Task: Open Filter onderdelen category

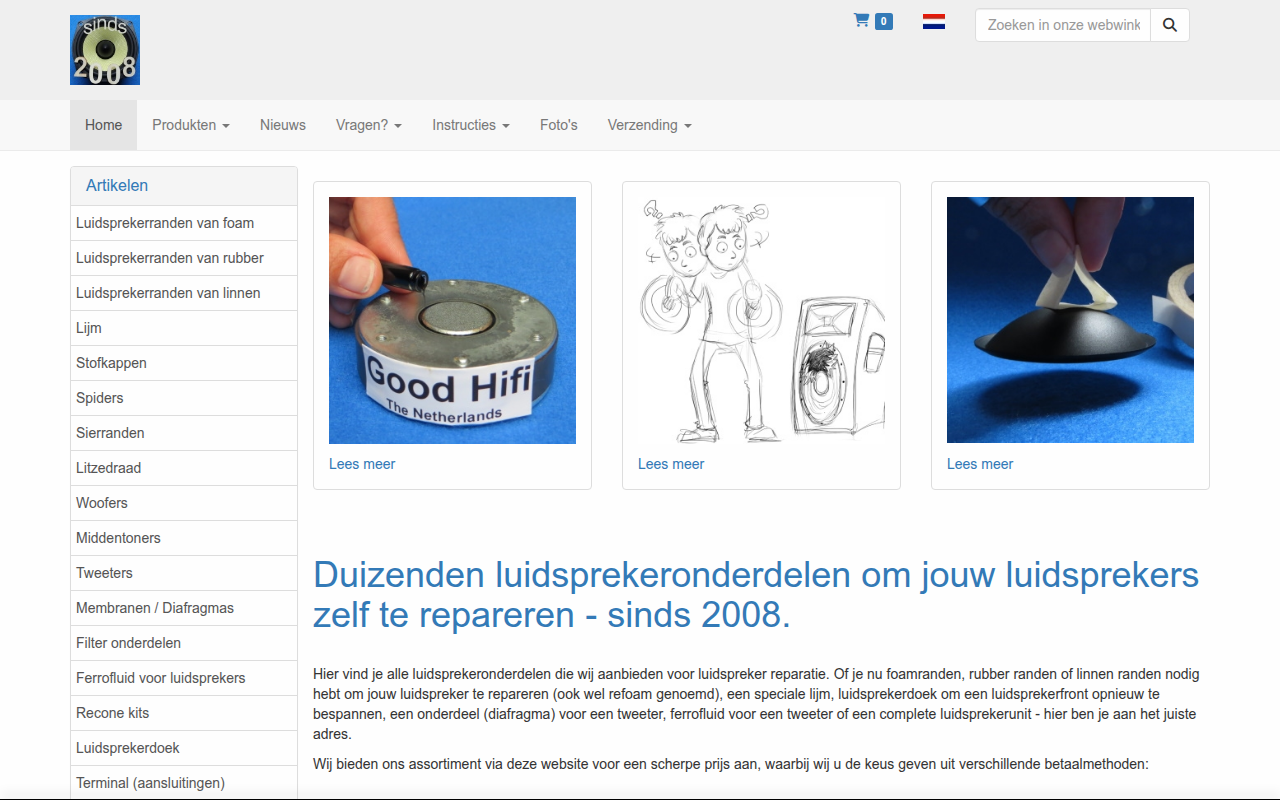Action: pyautogui.click(x=184, y=643)
